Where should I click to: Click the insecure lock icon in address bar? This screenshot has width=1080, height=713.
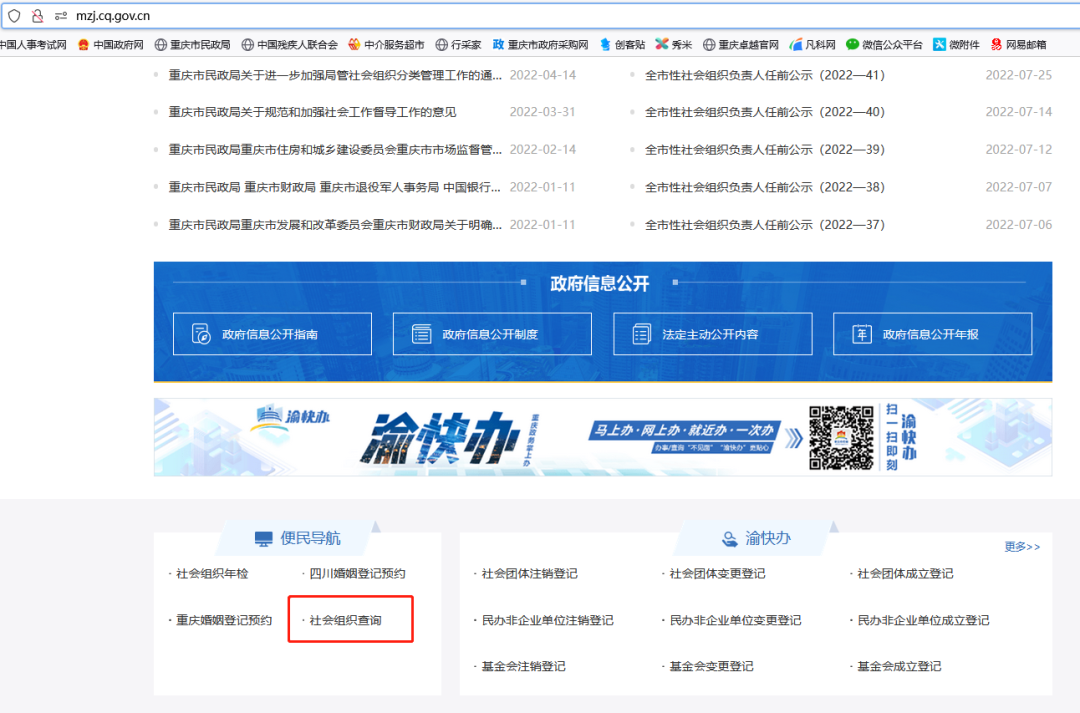(x=38, y=16)
